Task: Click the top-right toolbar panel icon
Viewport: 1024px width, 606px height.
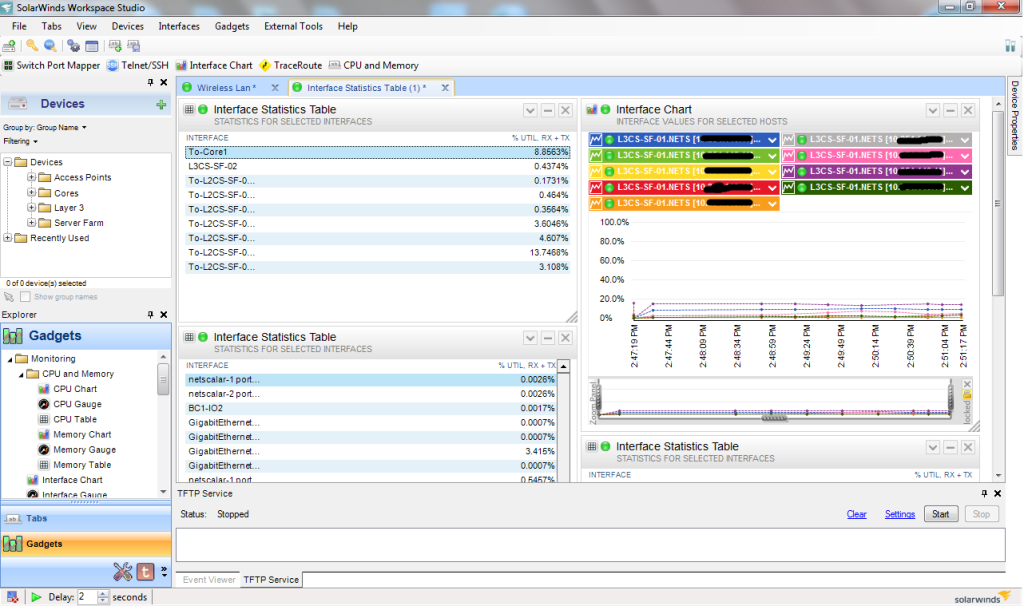Action: [1010, 46]
